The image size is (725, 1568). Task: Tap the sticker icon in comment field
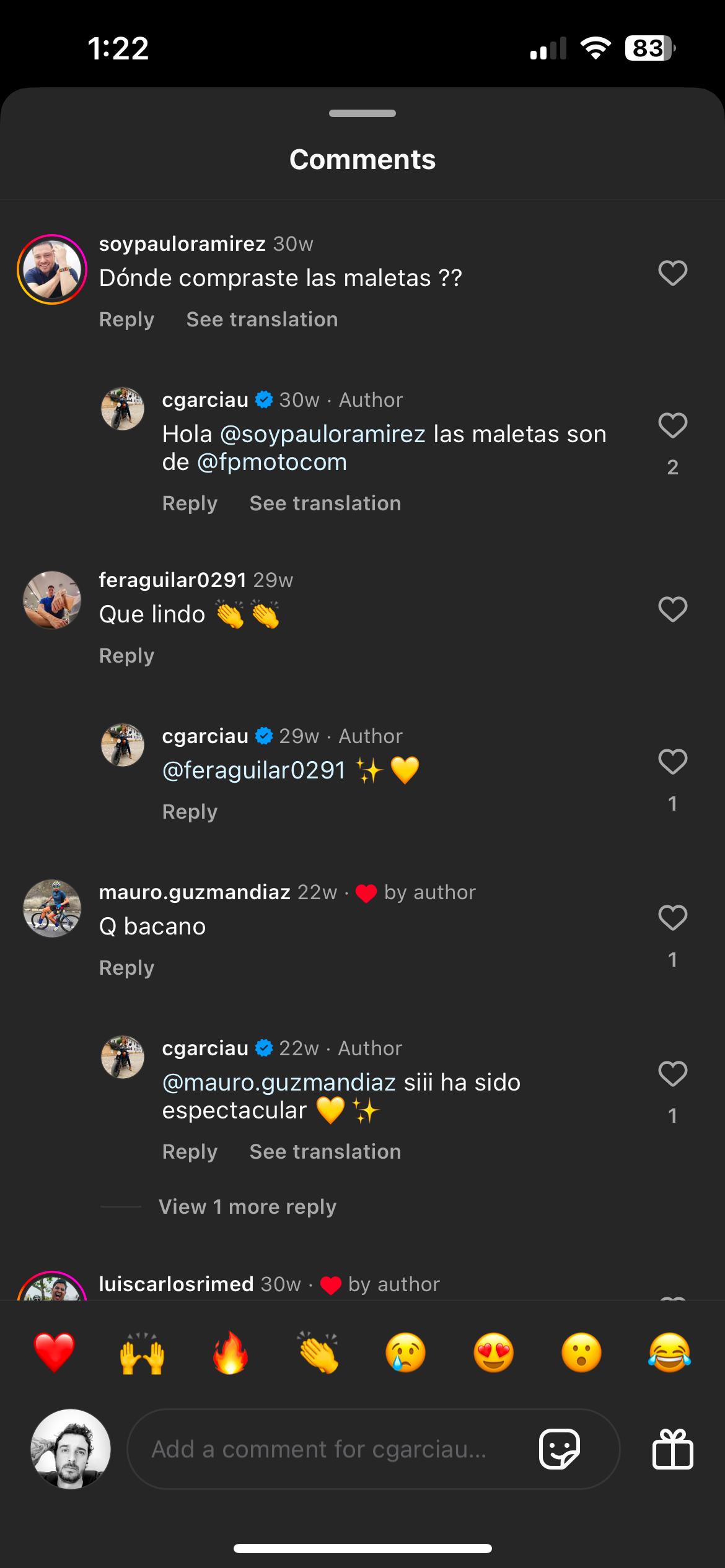560,1448
